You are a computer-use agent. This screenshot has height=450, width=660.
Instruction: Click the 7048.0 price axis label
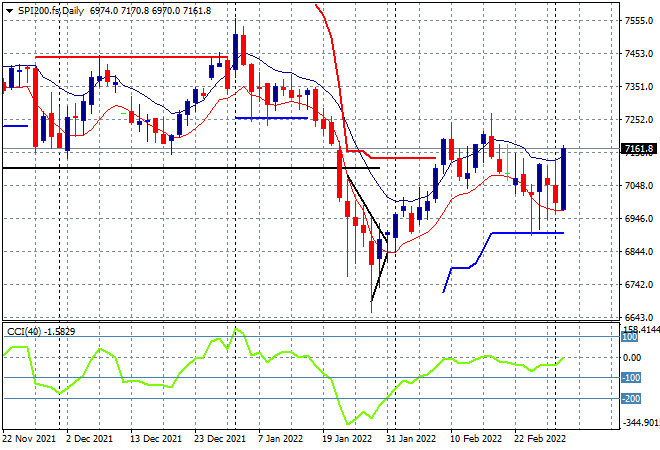pos(639,186)
